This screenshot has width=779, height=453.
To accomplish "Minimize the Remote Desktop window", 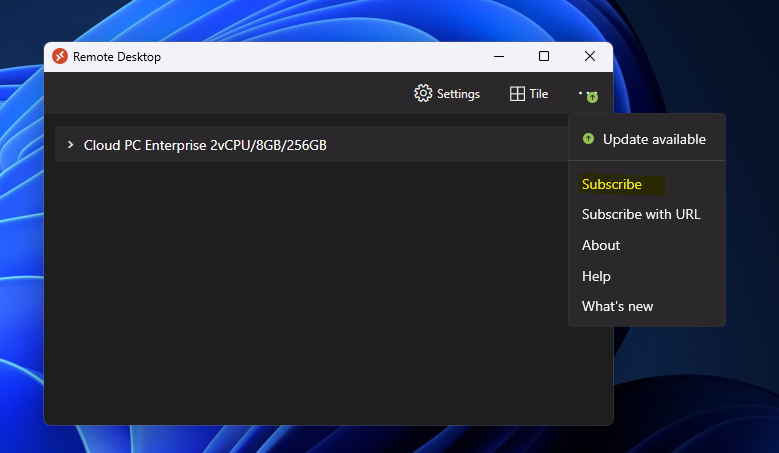I will [499, 56].
